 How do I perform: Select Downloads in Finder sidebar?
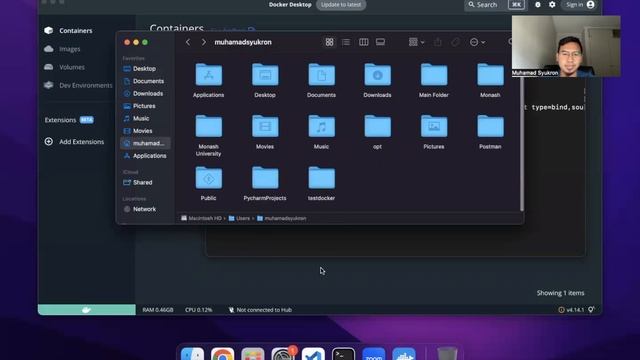pos(145,93)
